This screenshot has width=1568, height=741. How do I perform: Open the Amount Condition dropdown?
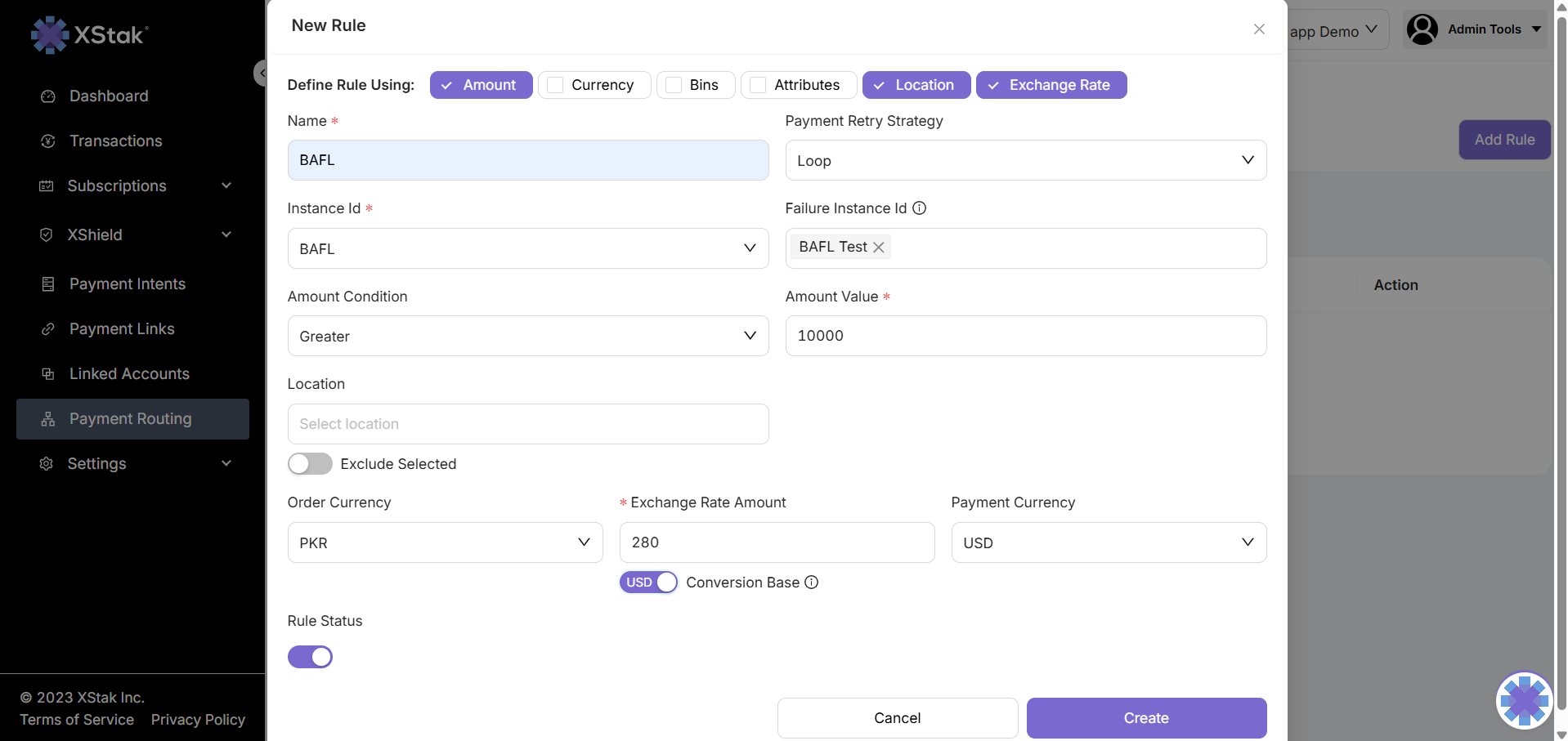[x=527, y=336]
